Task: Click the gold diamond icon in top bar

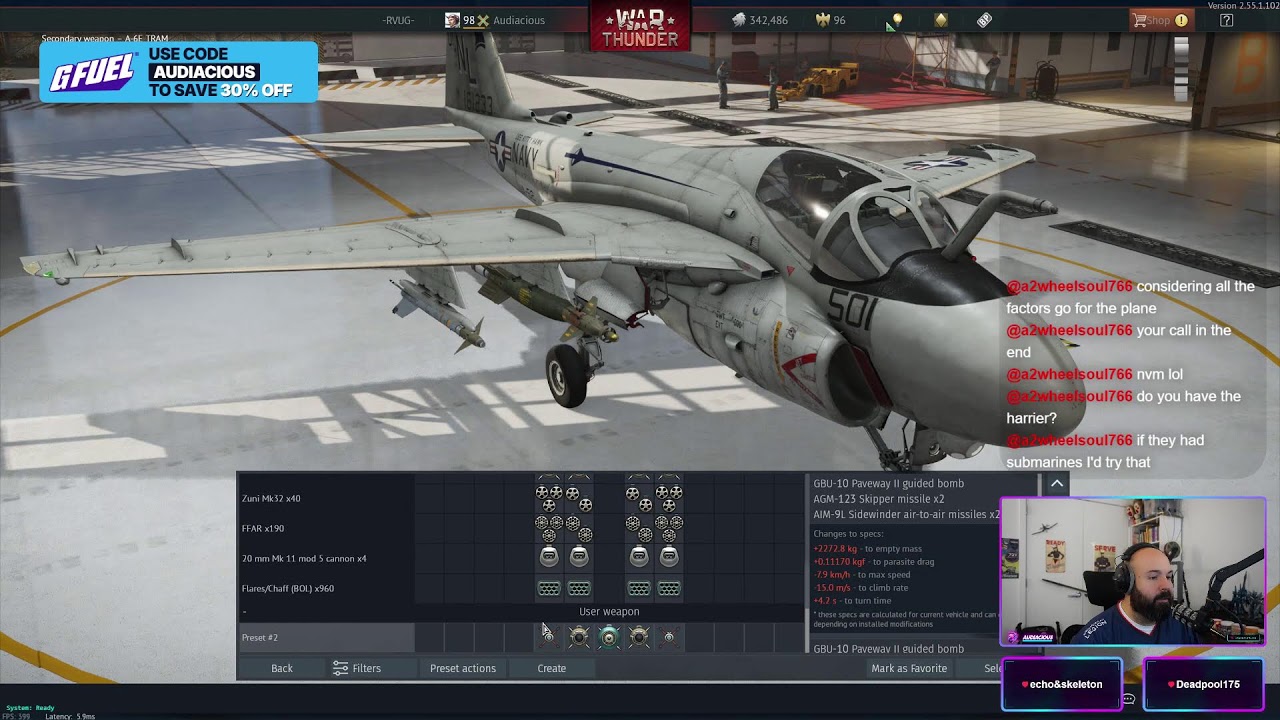Action: pyautogui.click(x=941, y=20)
